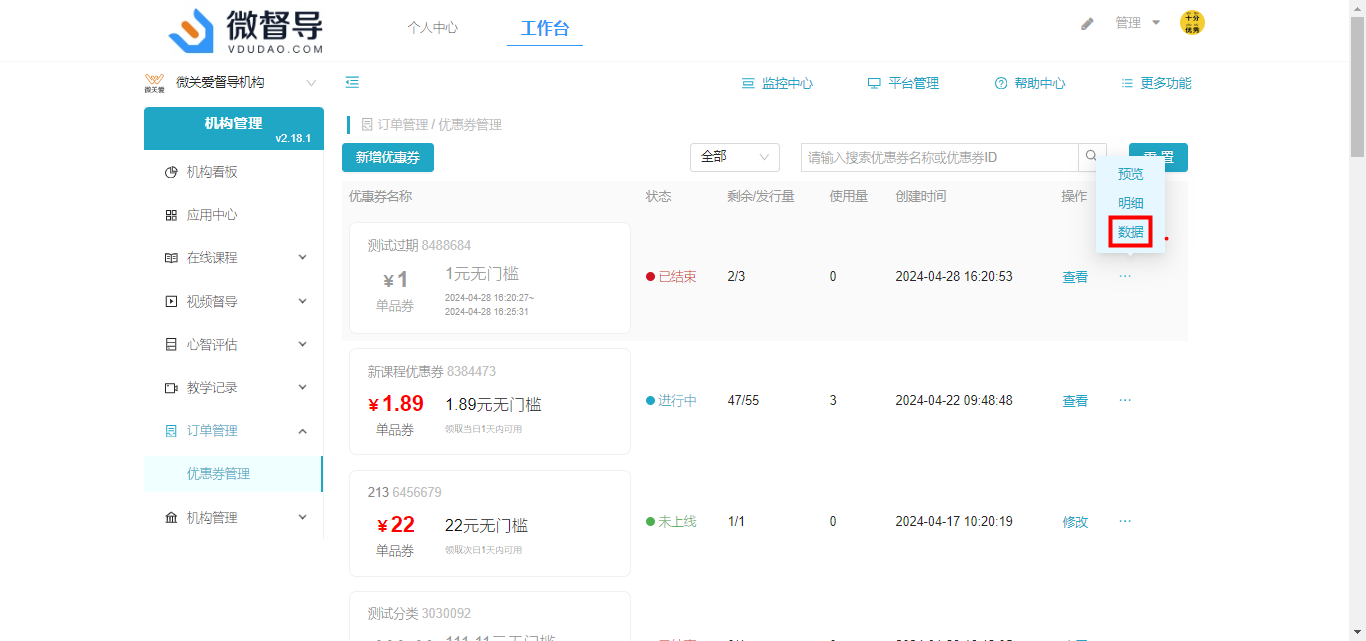1366x641 pixels.
Task: Click 修改 for coupon 213
Action: tap(1075, 522)
